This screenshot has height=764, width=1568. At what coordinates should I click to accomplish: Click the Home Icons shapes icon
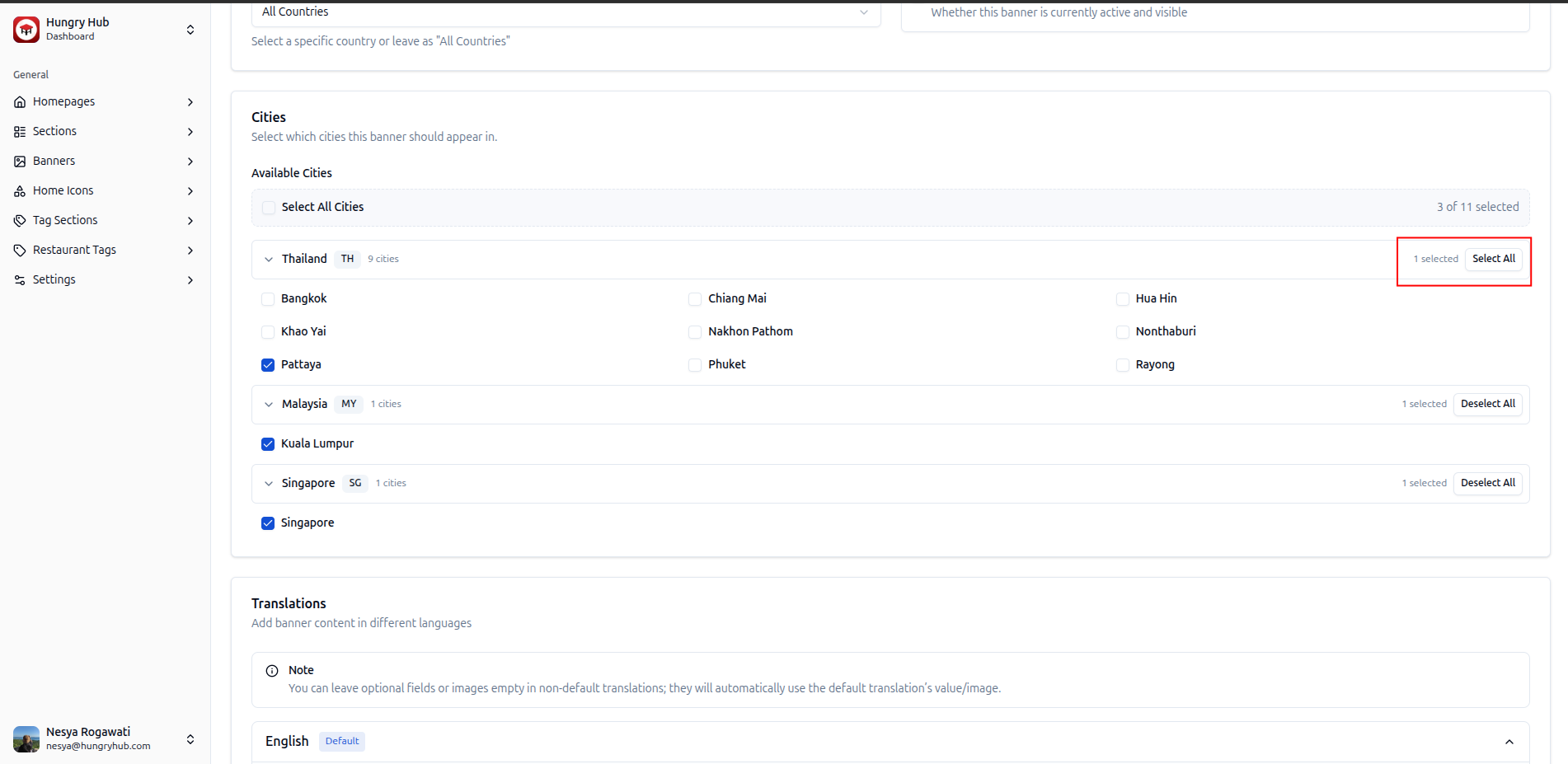coord(20,191)
